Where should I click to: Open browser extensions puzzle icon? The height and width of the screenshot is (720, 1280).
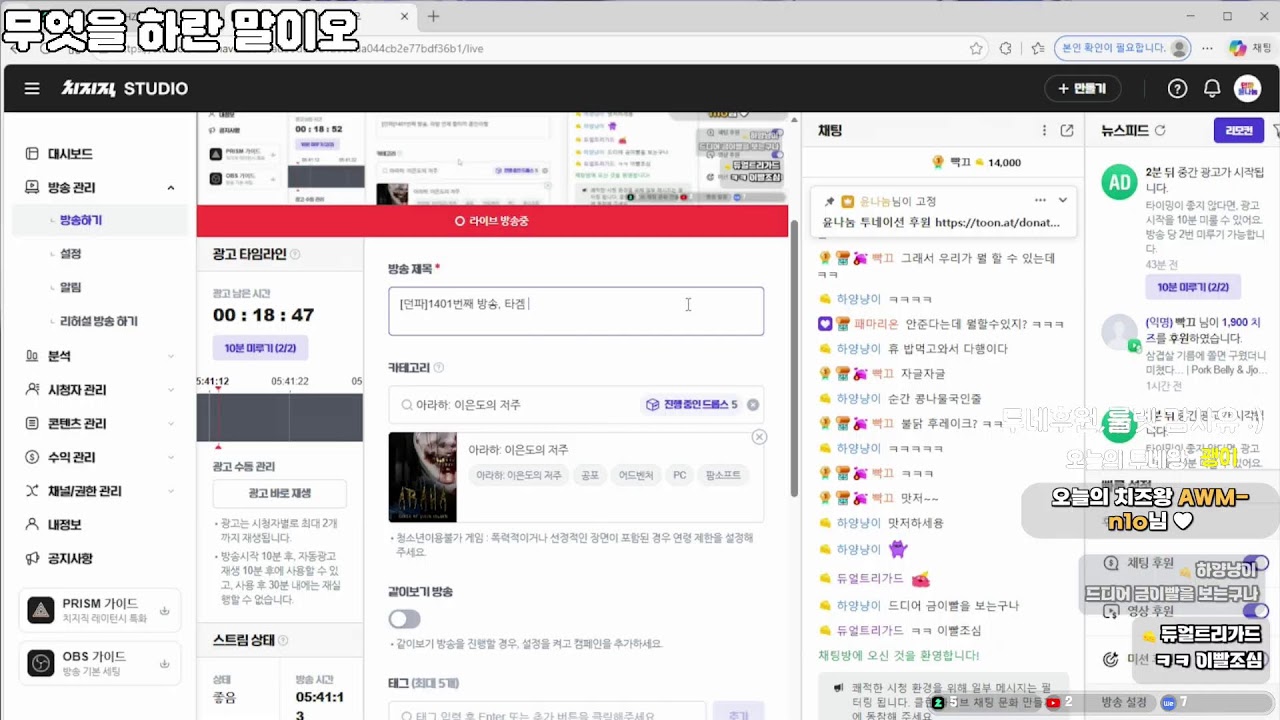coord(1006,48)
